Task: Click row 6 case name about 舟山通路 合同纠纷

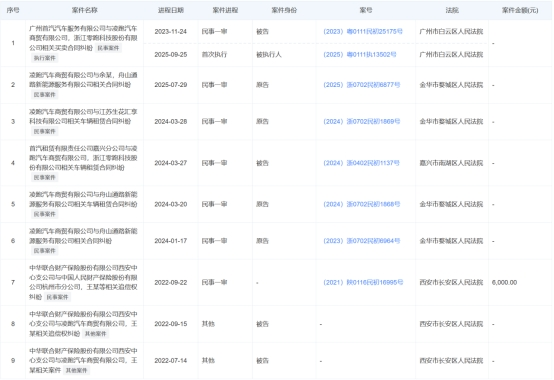Action: coord(83,236)
